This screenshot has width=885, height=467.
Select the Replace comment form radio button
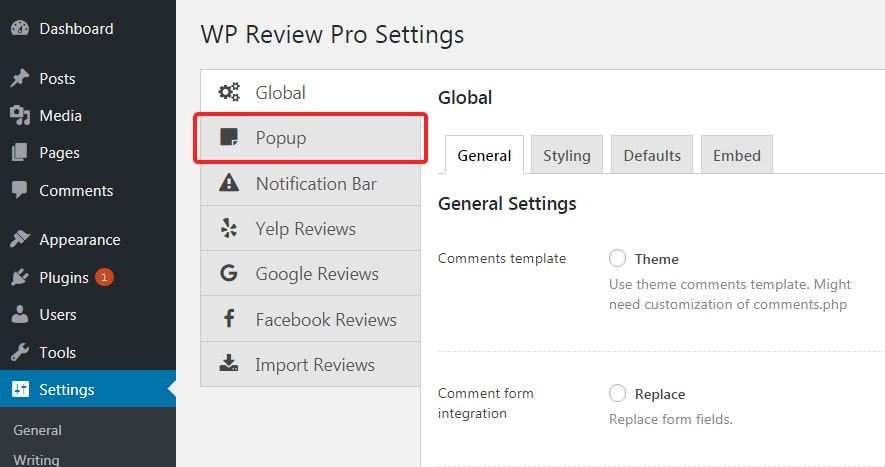[x=617, y=393]
